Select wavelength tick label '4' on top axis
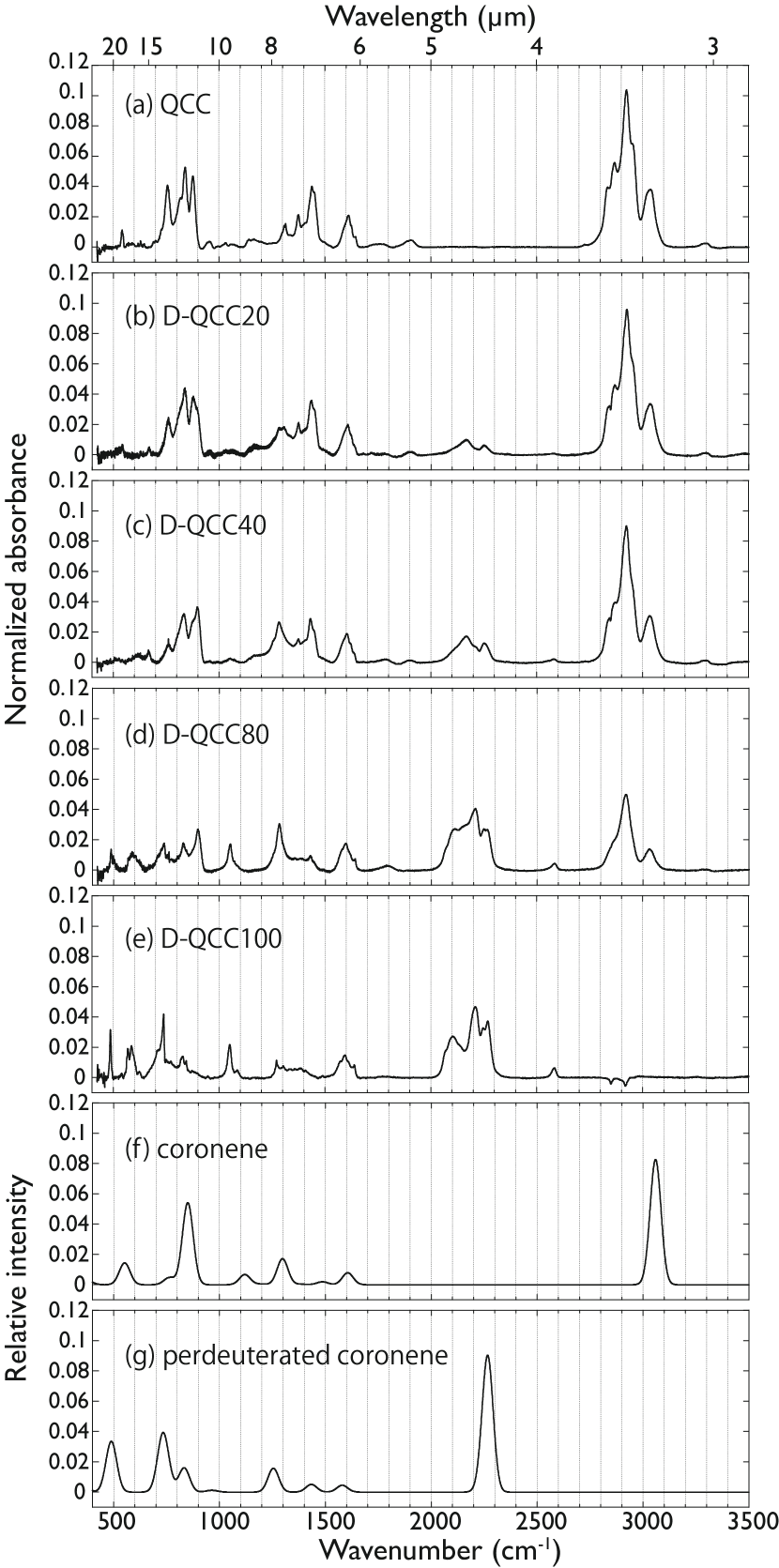Image resolution: width=779 pixels, height=1568 pixels. point(536,47)
